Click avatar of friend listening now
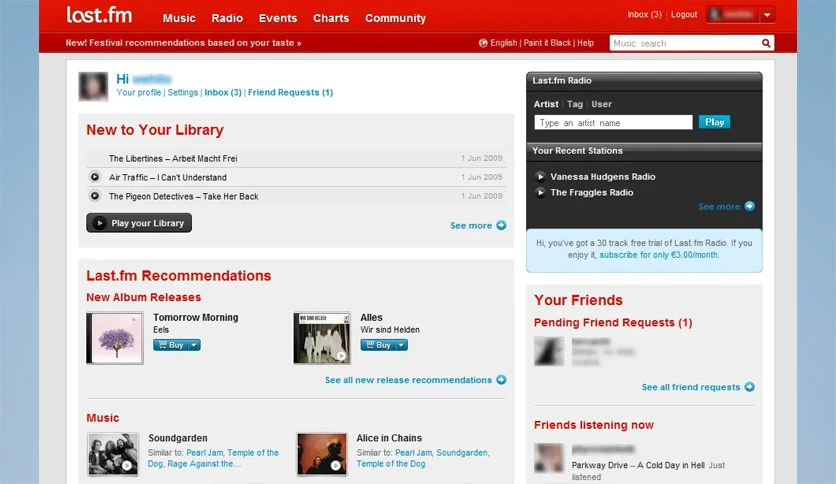The height and width of the screenshot is (484, 836). pyautogui.click(x=549, y=458)
